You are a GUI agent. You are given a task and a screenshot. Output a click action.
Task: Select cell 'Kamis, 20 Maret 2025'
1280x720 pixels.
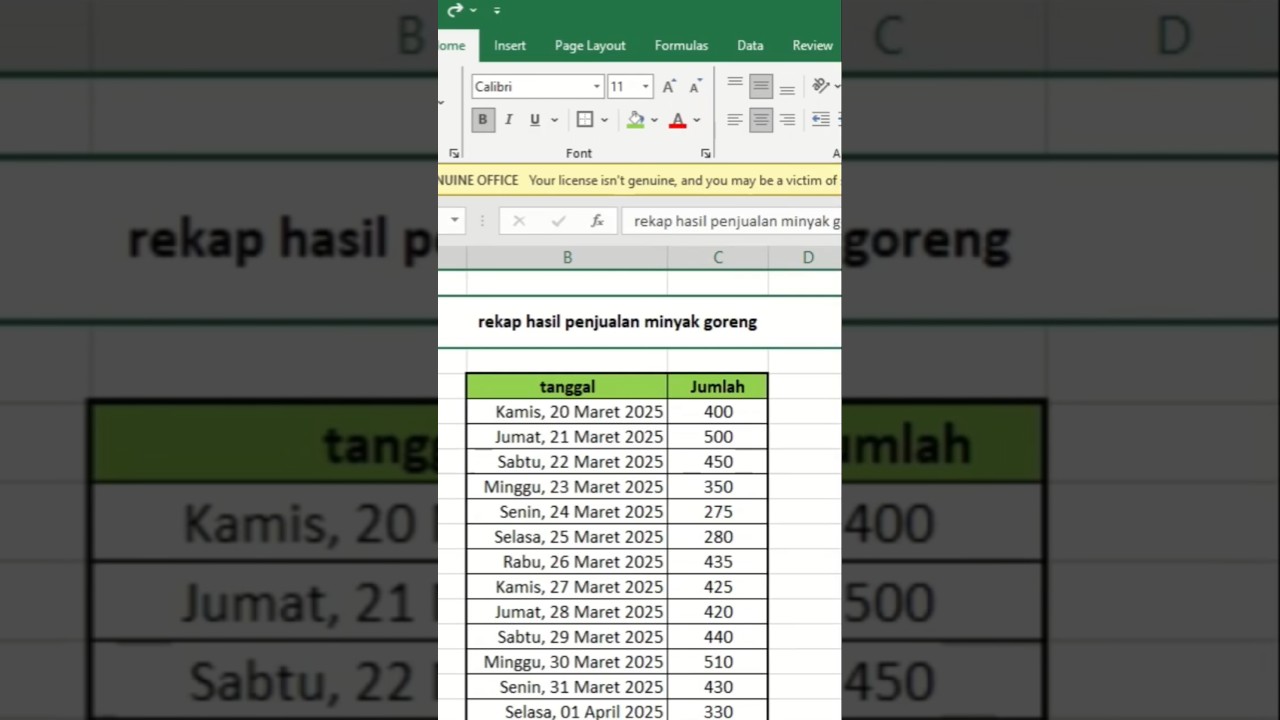(567, 412)
